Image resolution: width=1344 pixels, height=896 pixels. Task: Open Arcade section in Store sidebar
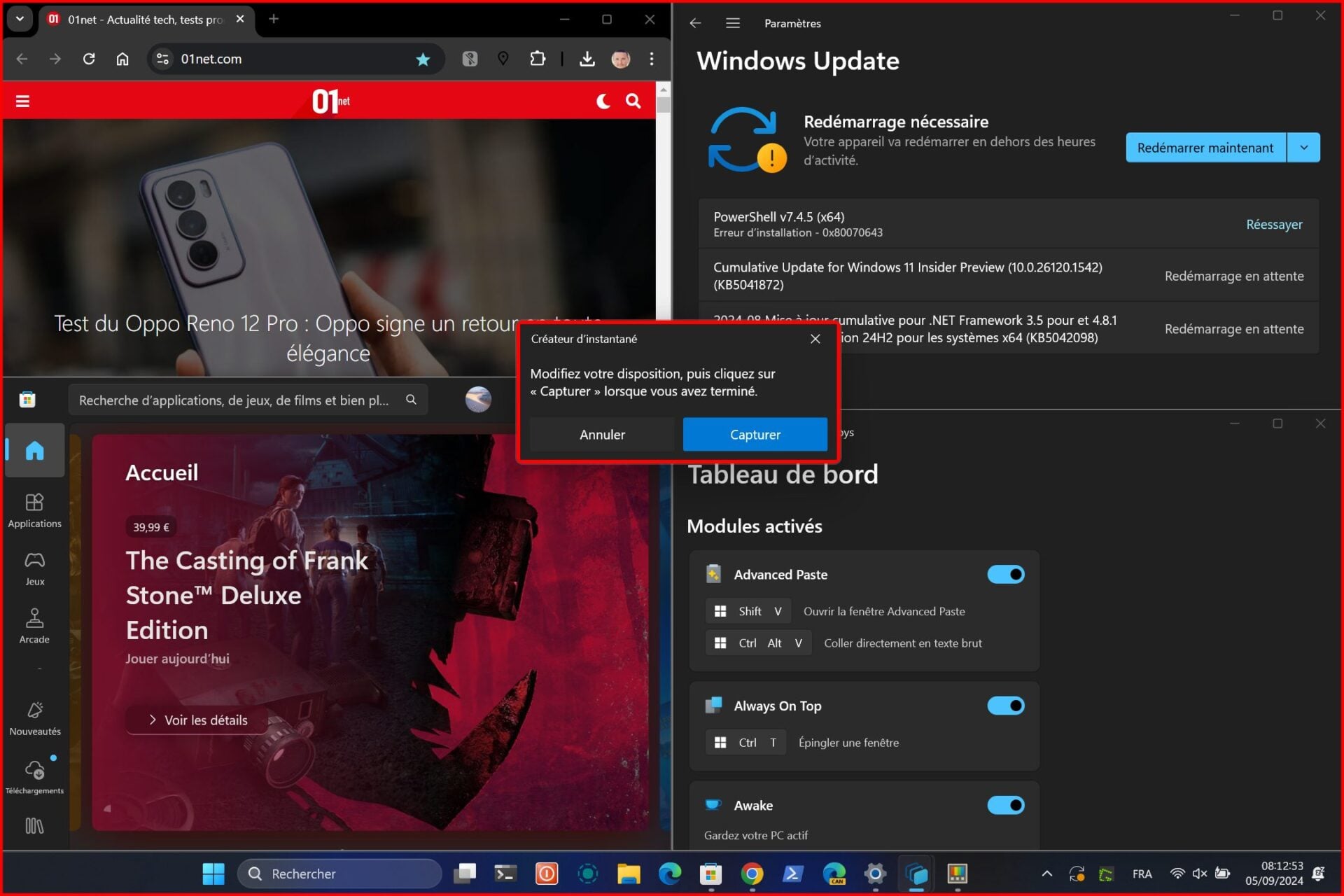[34, 626]
